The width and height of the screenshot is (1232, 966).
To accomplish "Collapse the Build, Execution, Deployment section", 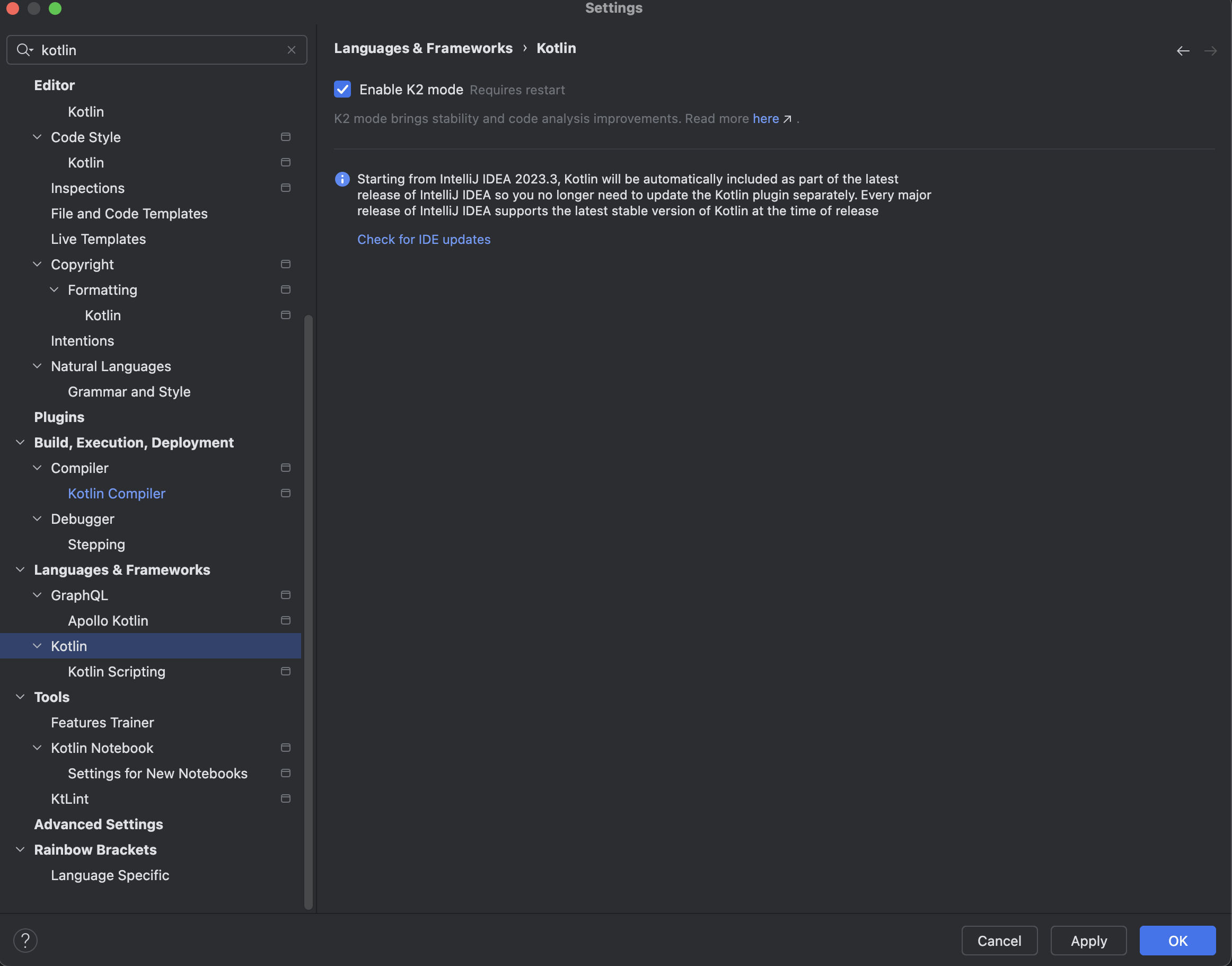I will point(20,442).
